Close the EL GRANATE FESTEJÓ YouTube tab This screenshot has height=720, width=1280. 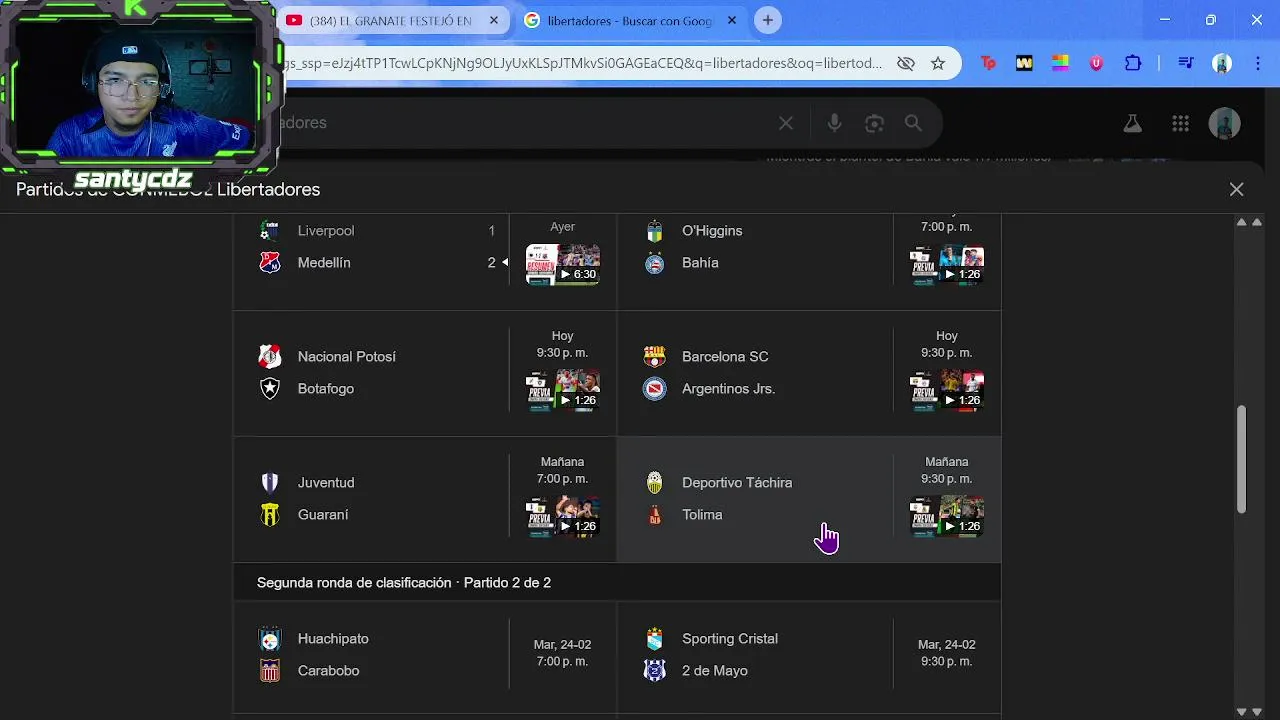pos(494,20)
